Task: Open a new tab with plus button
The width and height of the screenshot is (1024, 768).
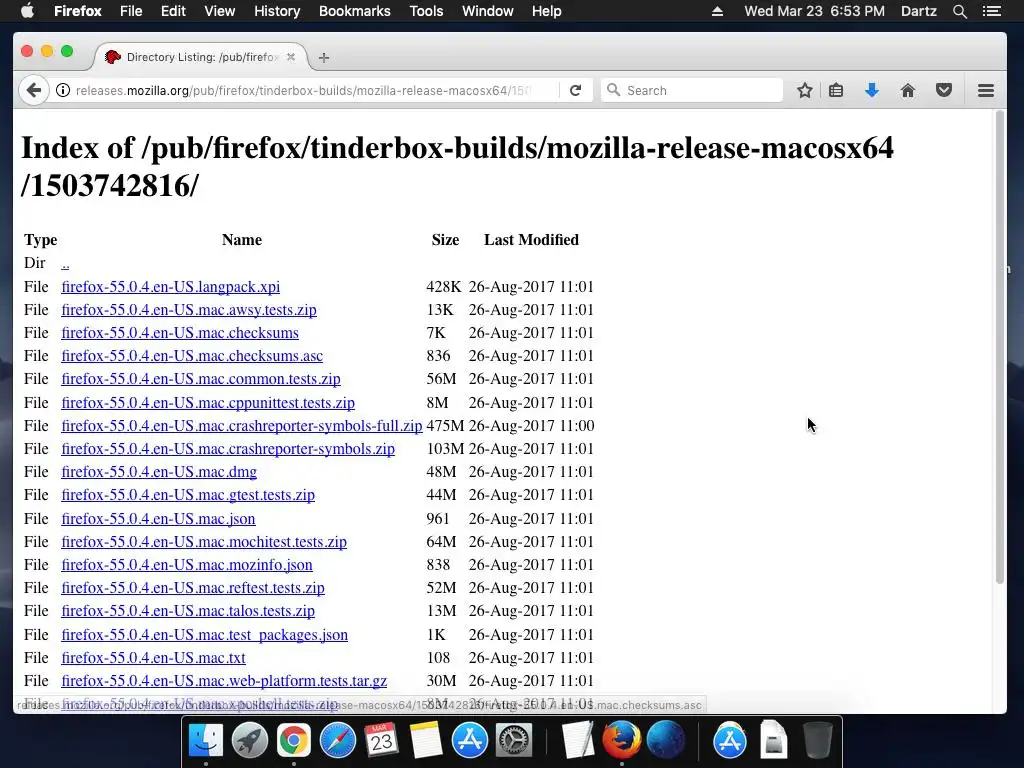Action: (x=323, y=57)
